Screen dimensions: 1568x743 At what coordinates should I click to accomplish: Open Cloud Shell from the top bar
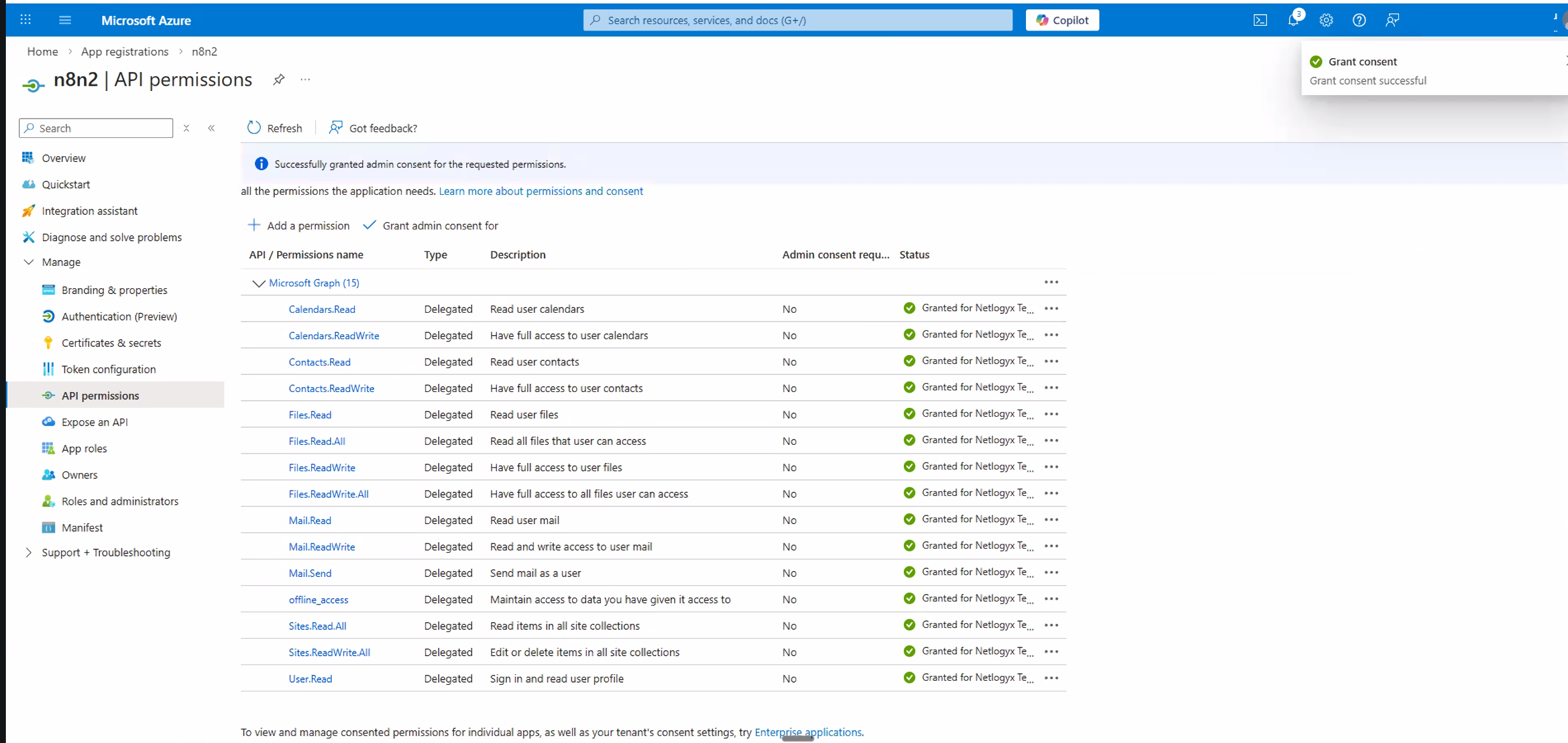pos(1261,19)
